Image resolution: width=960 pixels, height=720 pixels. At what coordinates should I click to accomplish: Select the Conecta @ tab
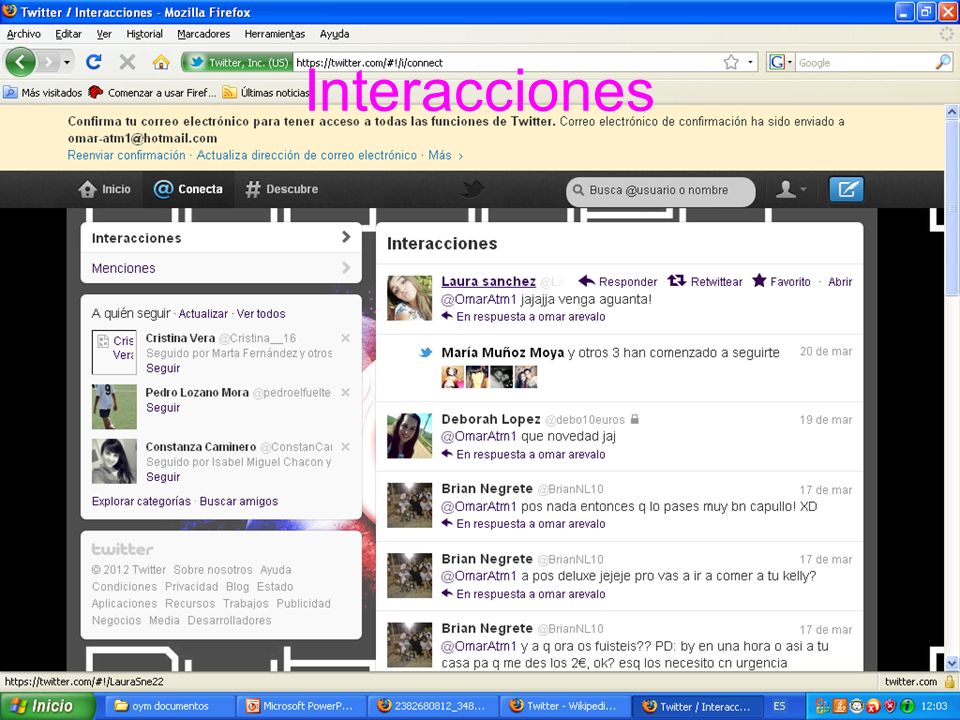pyautogui.click(x=188, y=189)
